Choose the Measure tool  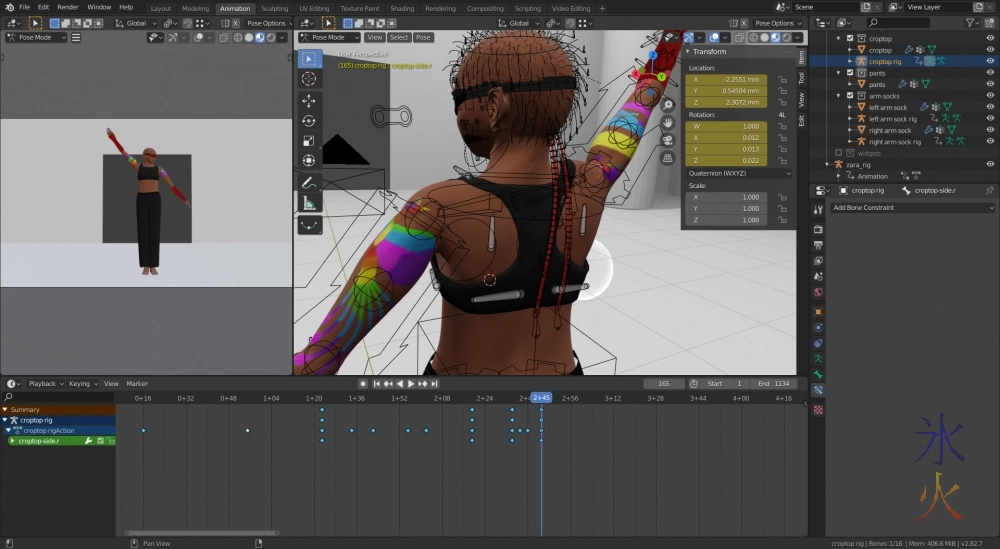click(x=309, y=203)
